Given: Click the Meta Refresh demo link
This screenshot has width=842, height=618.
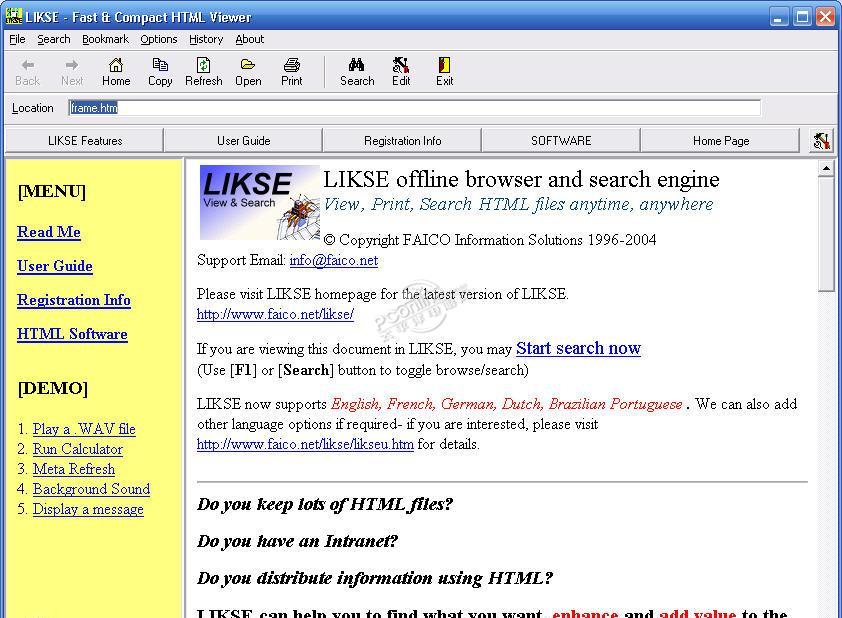Looking at the screenshot, I should 74,469.
